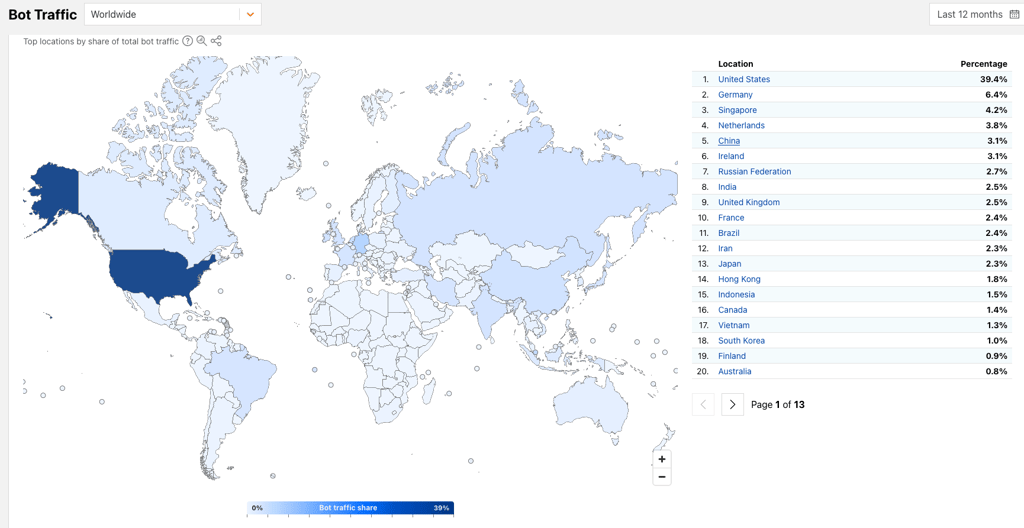Open the Finland location link
The image size is (1024, 528).
(x=732, y=355)
